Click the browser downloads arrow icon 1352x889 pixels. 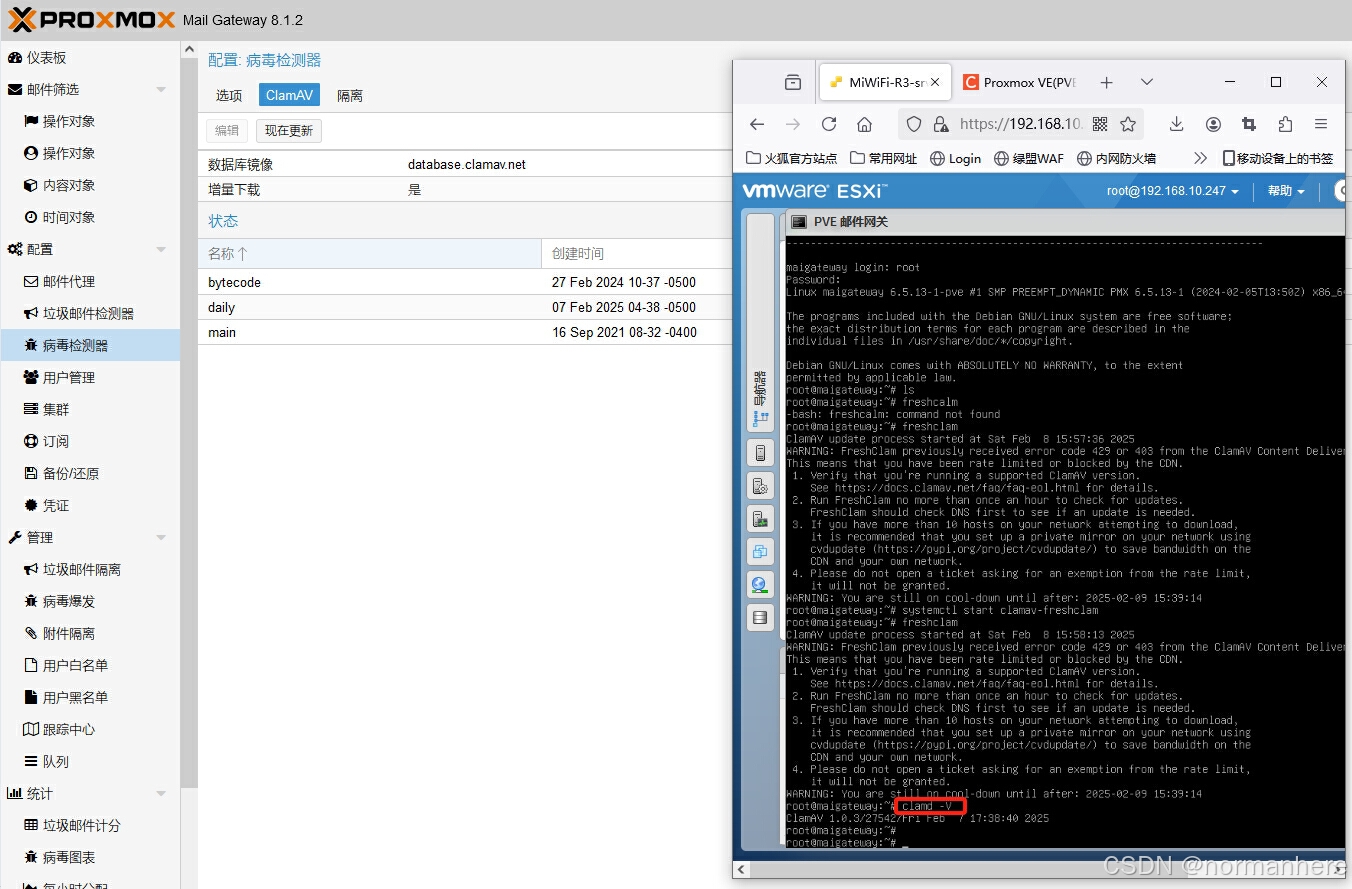point(1176,123)
